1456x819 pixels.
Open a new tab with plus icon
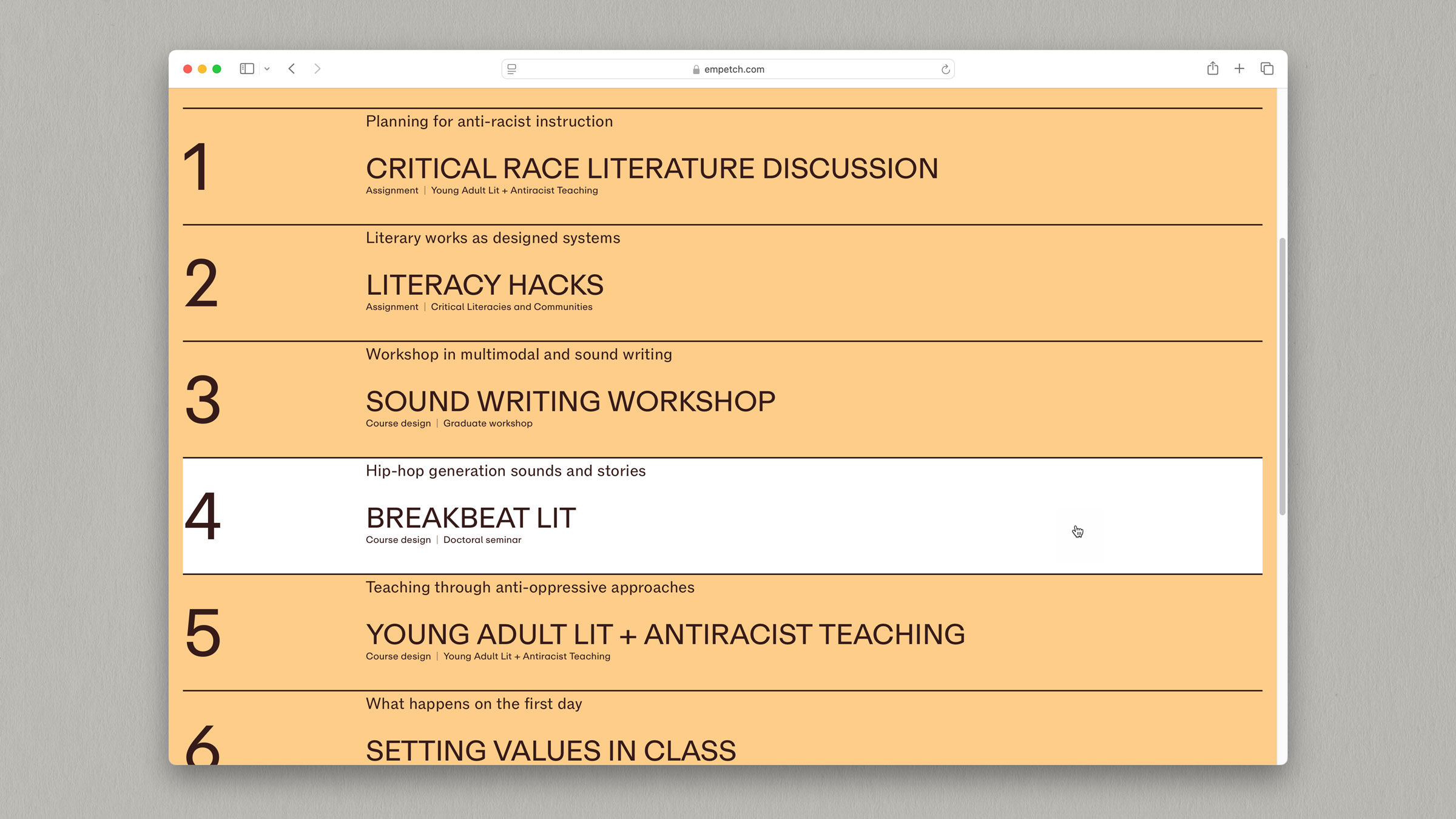[1239, 69]
